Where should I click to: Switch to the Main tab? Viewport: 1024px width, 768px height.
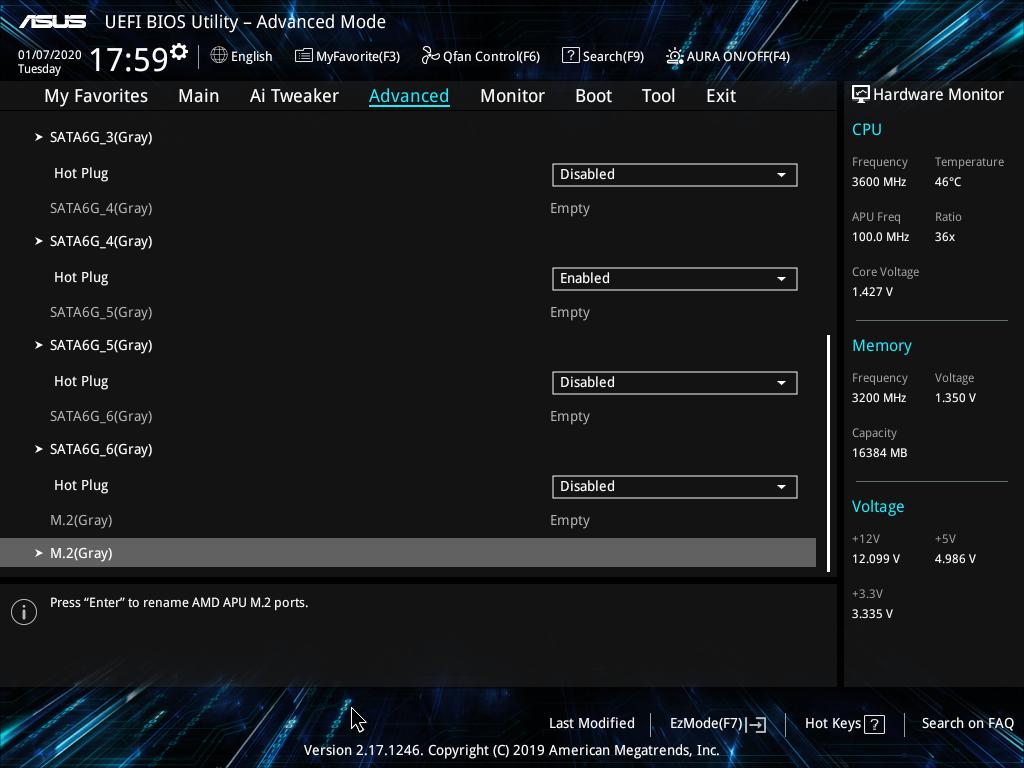[x=199, y=96]
